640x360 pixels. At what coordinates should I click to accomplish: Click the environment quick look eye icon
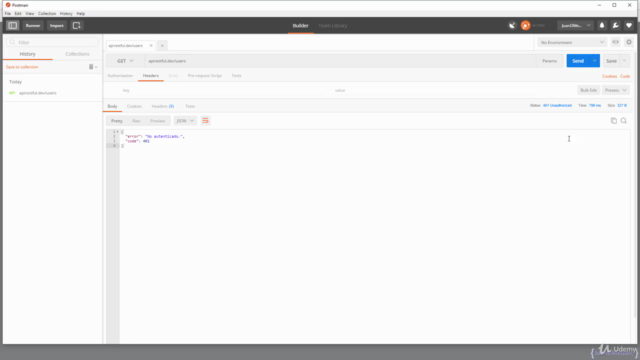click(616, 42)
